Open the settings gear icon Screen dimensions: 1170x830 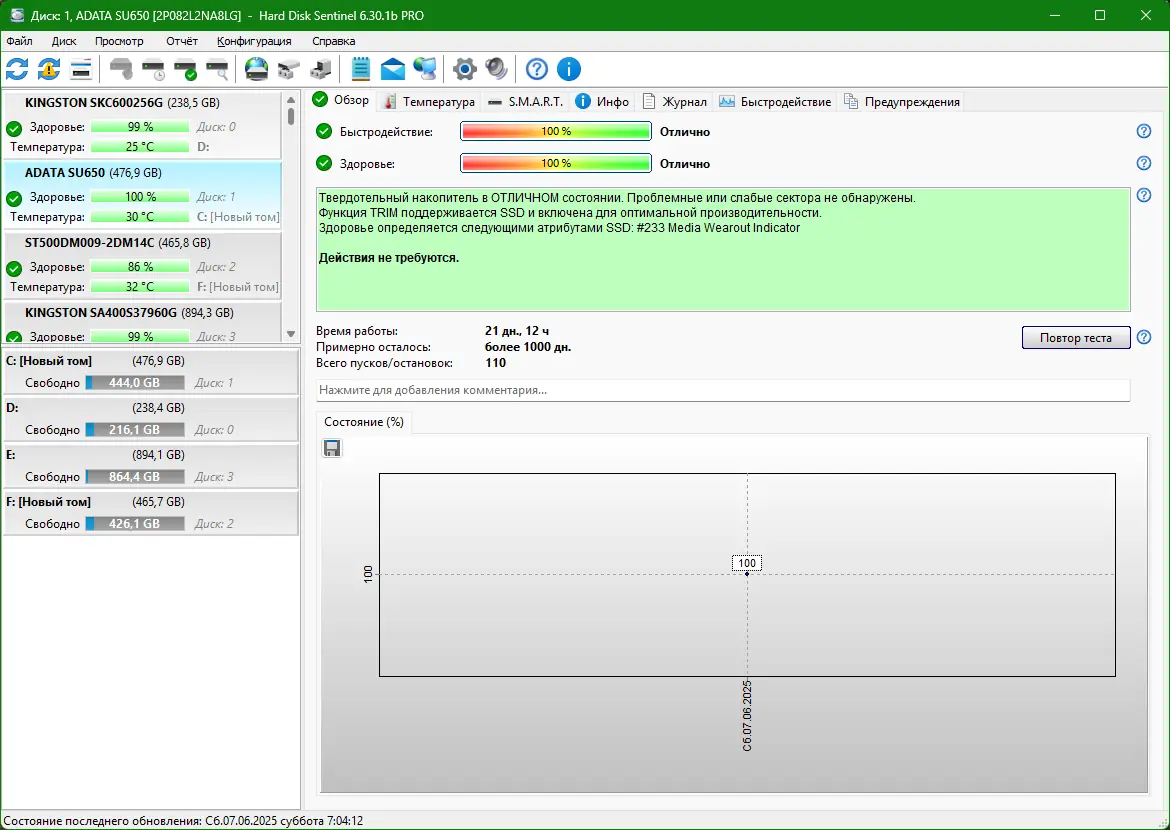[x=464, y=69]
